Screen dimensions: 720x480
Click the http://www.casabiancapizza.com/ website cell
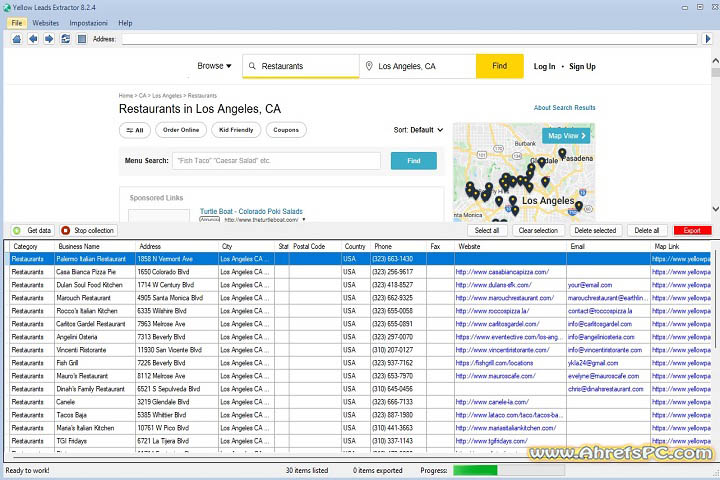click(510, 272)
